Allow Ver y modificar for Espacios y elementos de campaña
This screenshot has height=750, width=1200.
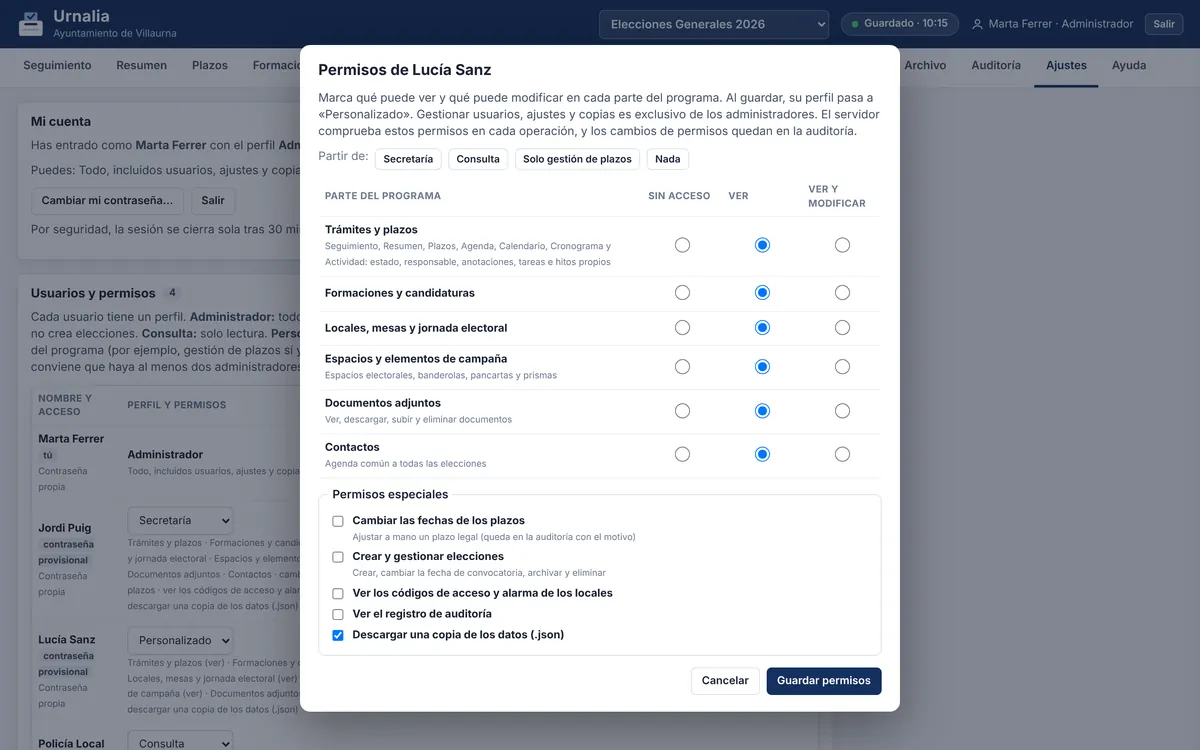click(842, 367)
